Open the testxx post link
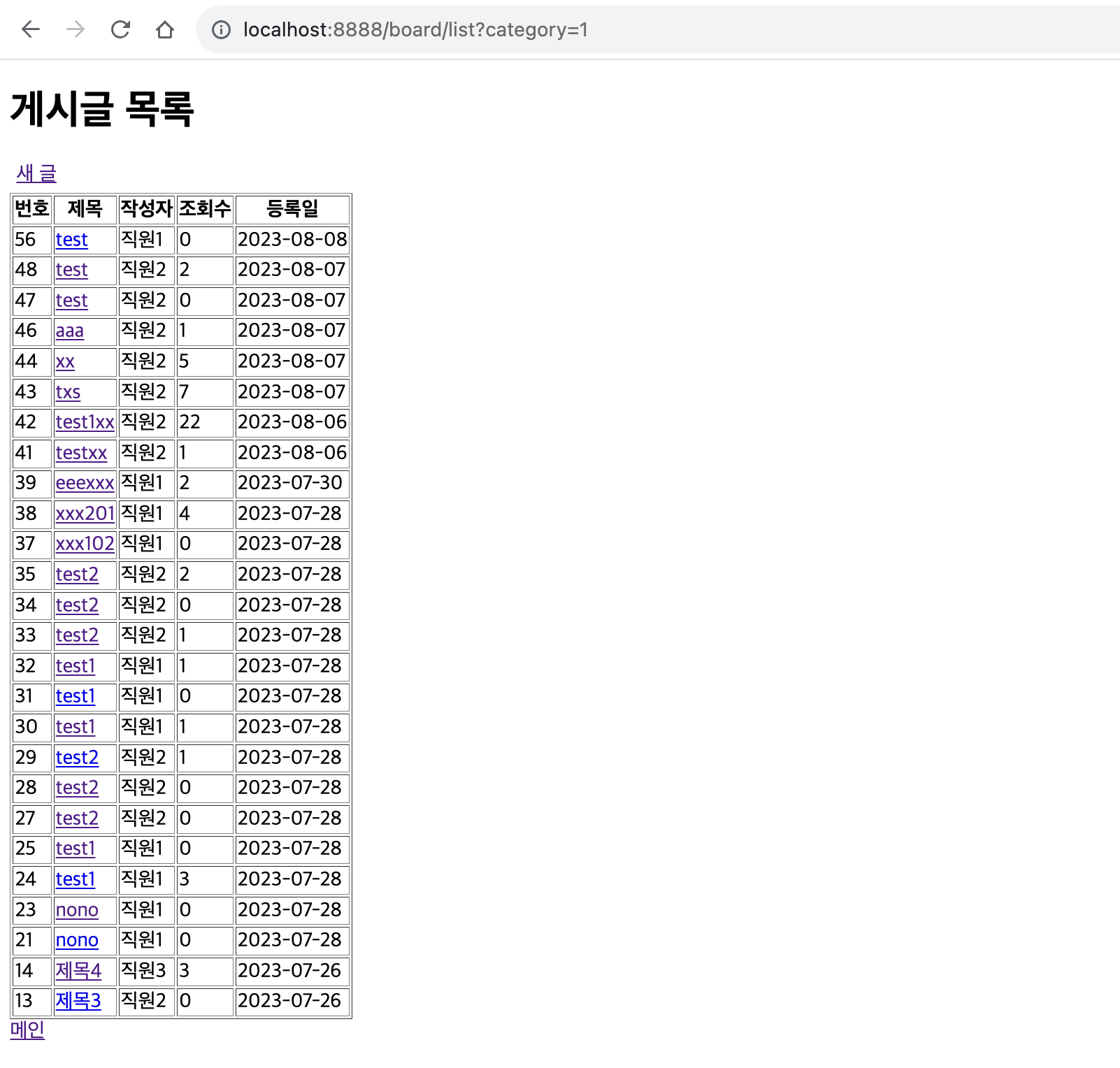This screenshot has width=1120, height=1068. coord(81,453)
